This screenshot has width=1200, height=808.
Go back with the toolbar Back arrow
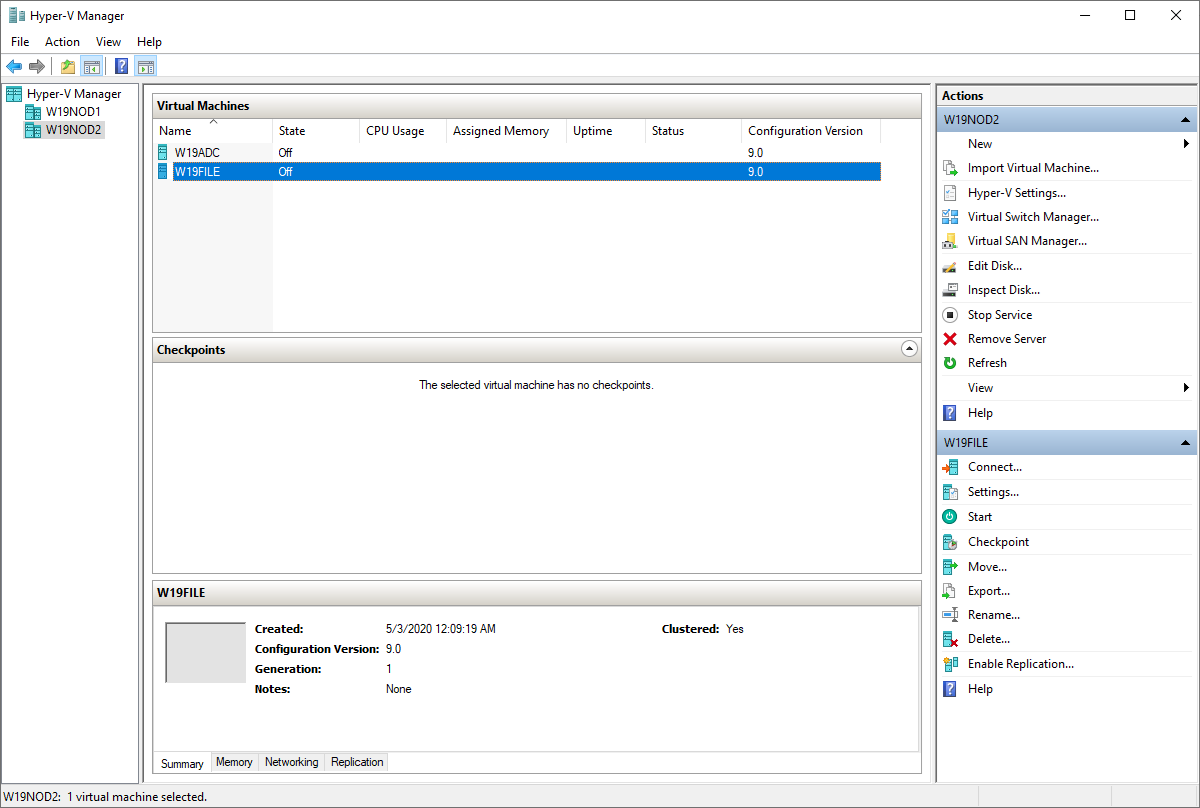pos(14,67)
